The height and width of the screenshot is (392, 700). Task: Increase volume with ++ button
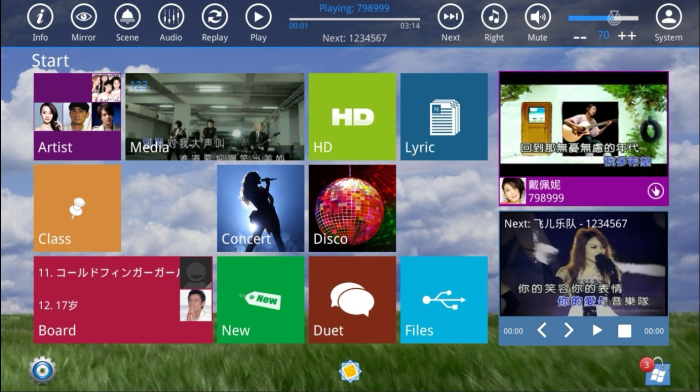(627, 36)
